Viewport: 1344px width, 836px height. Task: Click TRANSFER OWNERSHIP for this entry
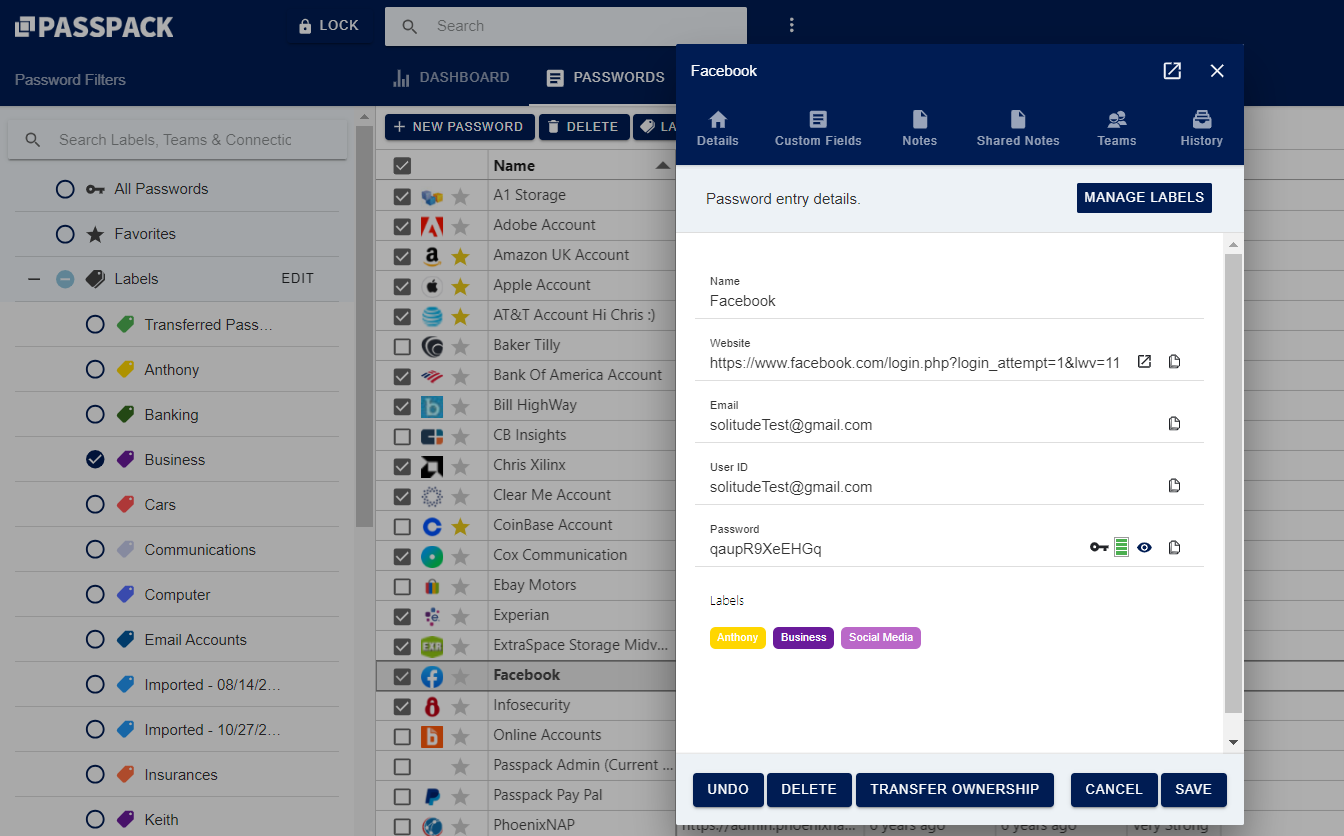pos(954,789)
